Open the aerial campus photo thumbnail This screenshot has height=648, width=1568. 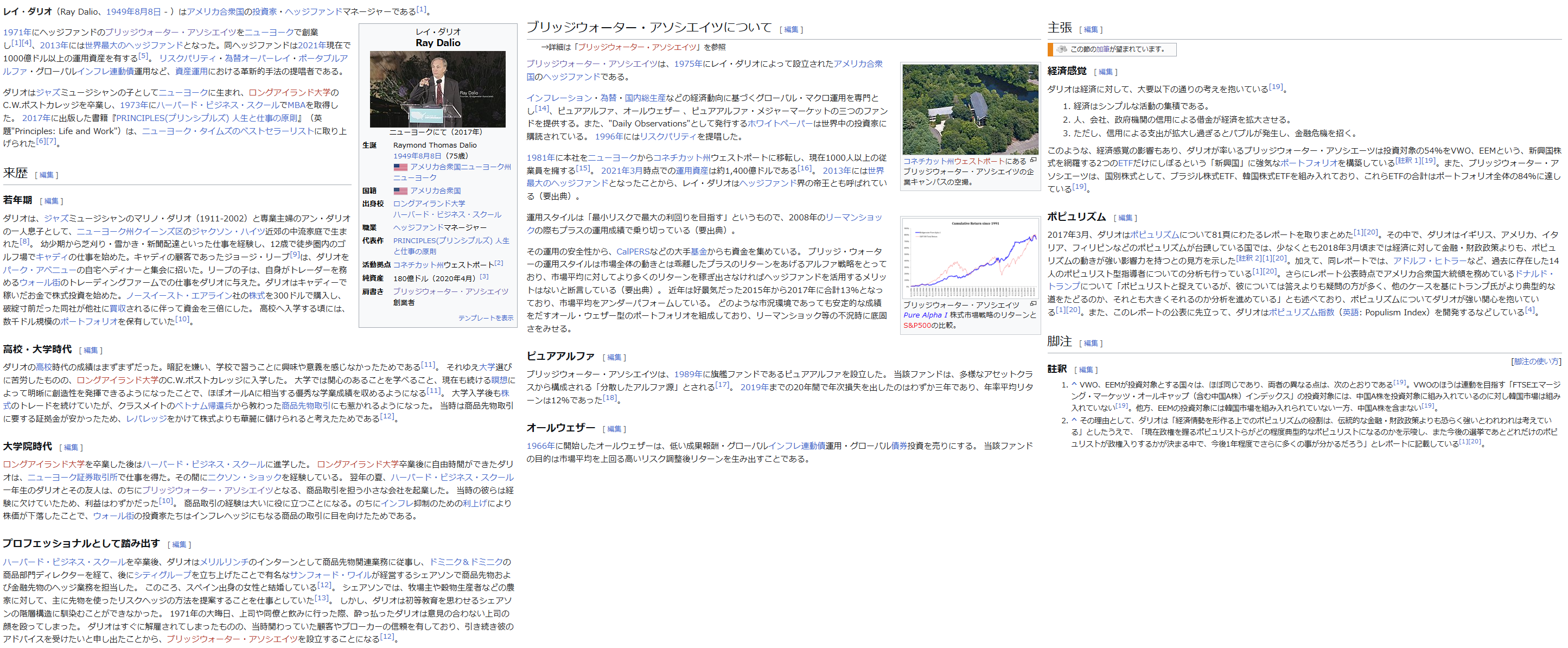pyautogui.click(x=970, y=109)
